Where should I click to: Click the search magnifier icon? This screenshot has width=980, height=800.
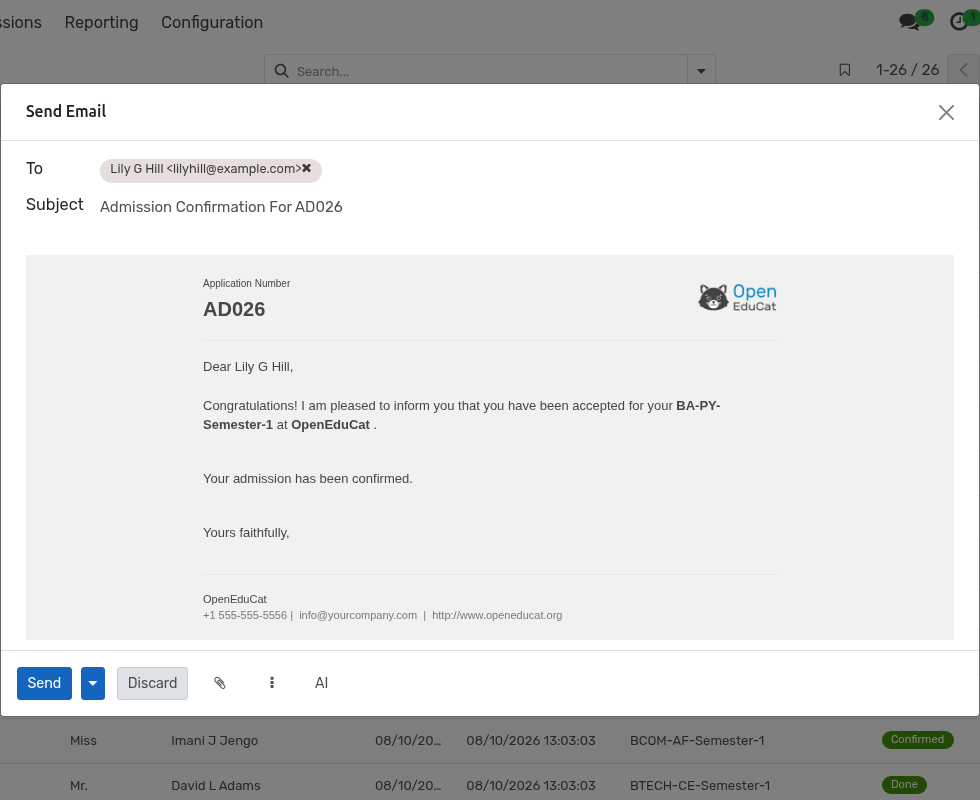tap(282, 71)
